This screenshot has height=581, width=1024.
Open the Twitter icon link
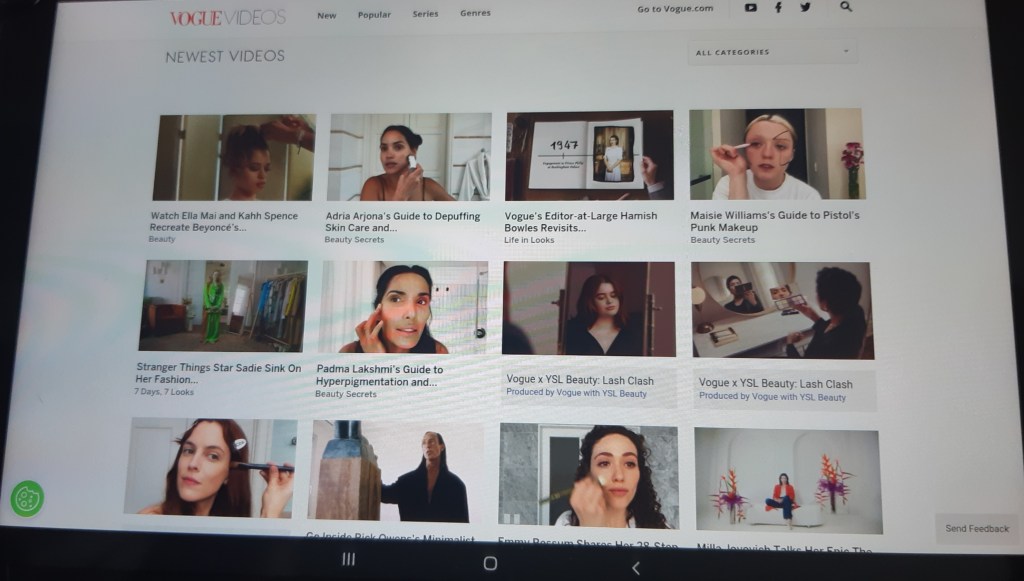805,8
